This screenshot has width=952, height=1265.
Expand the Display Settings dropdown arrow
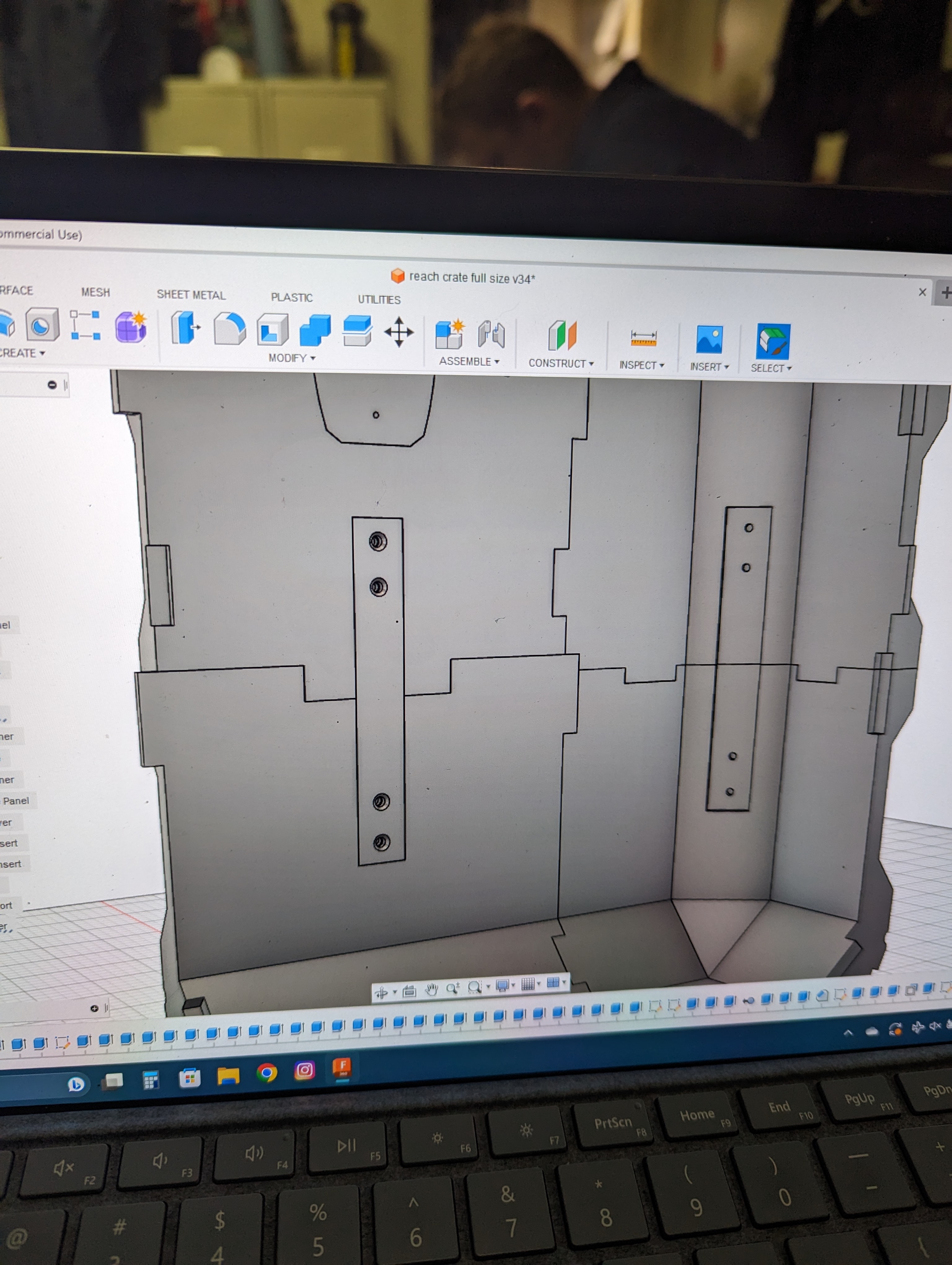513,985
